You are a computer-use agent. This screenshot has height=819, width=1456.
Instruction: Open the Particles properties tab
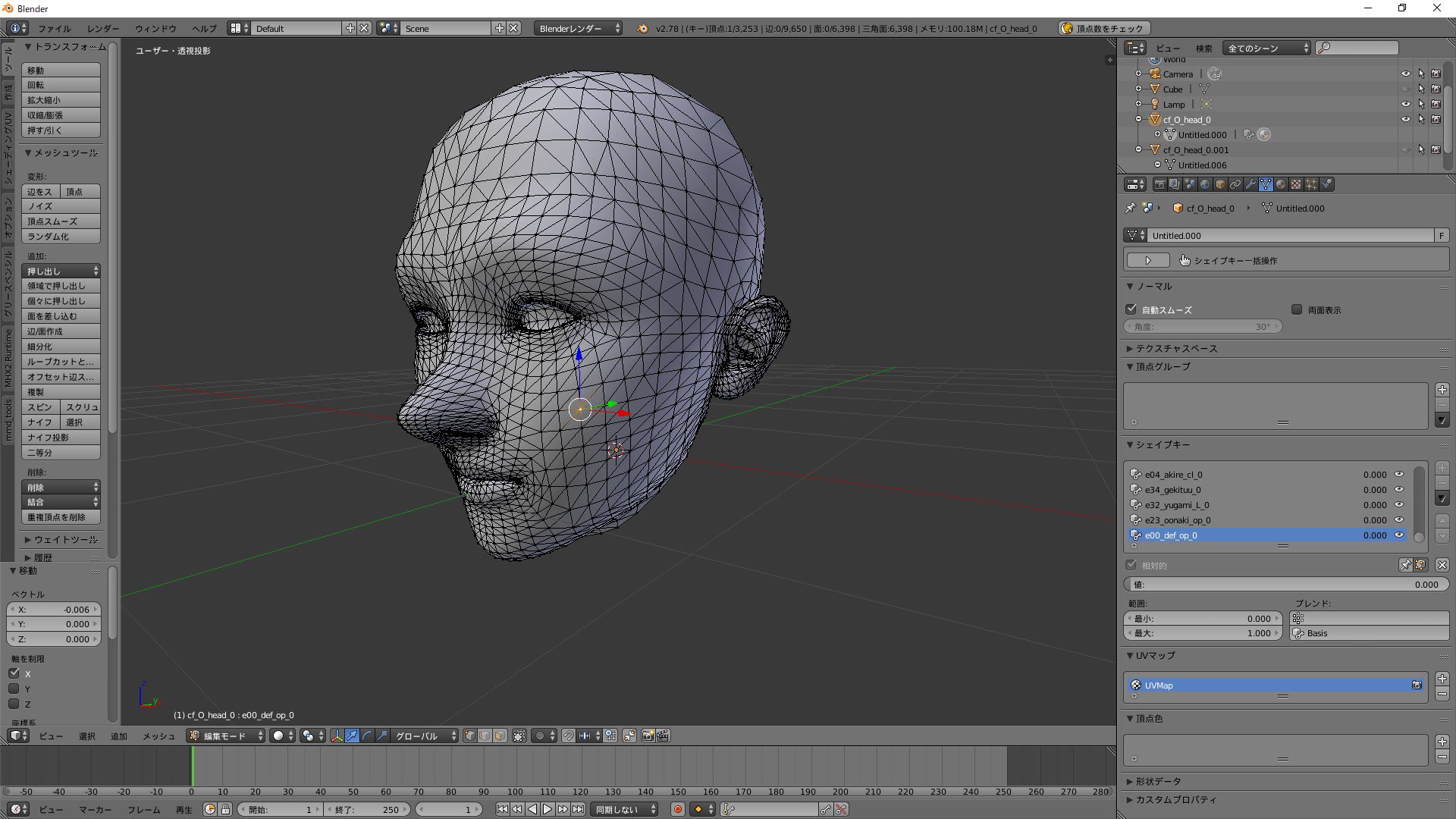pos(1311,184)
